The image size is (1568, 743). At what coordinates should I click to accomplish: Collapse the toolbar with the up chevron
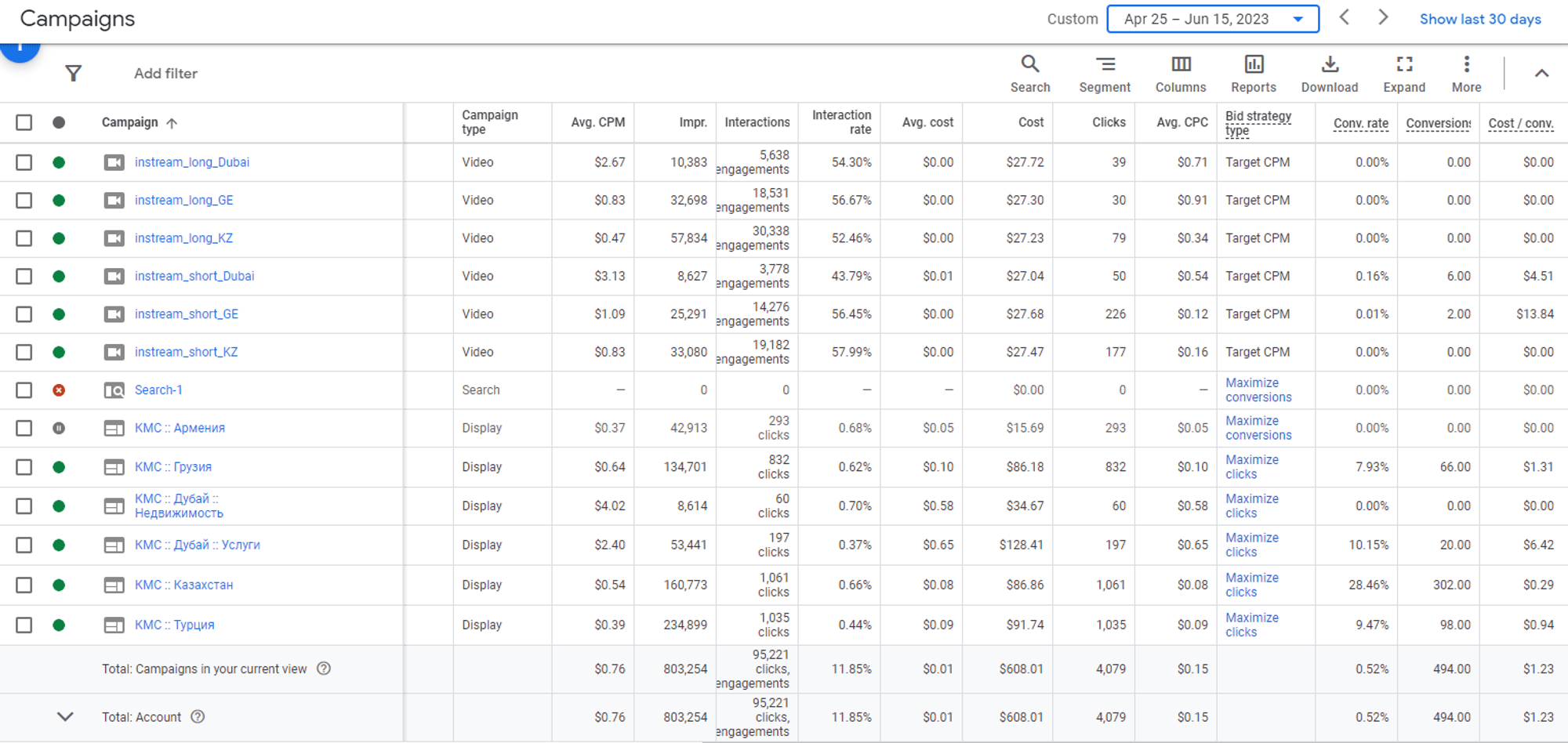[1541, 74]
